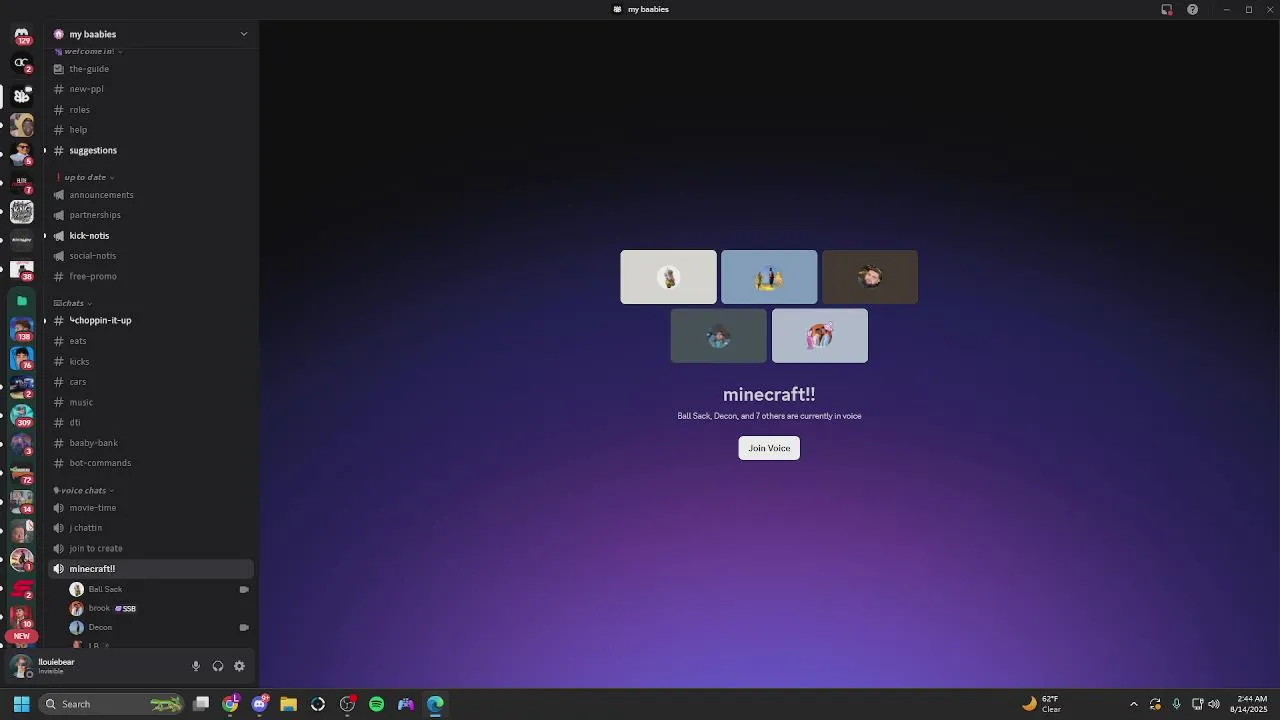
Task: Jump to NEW unread servers pill
Action: pos(22,636)
